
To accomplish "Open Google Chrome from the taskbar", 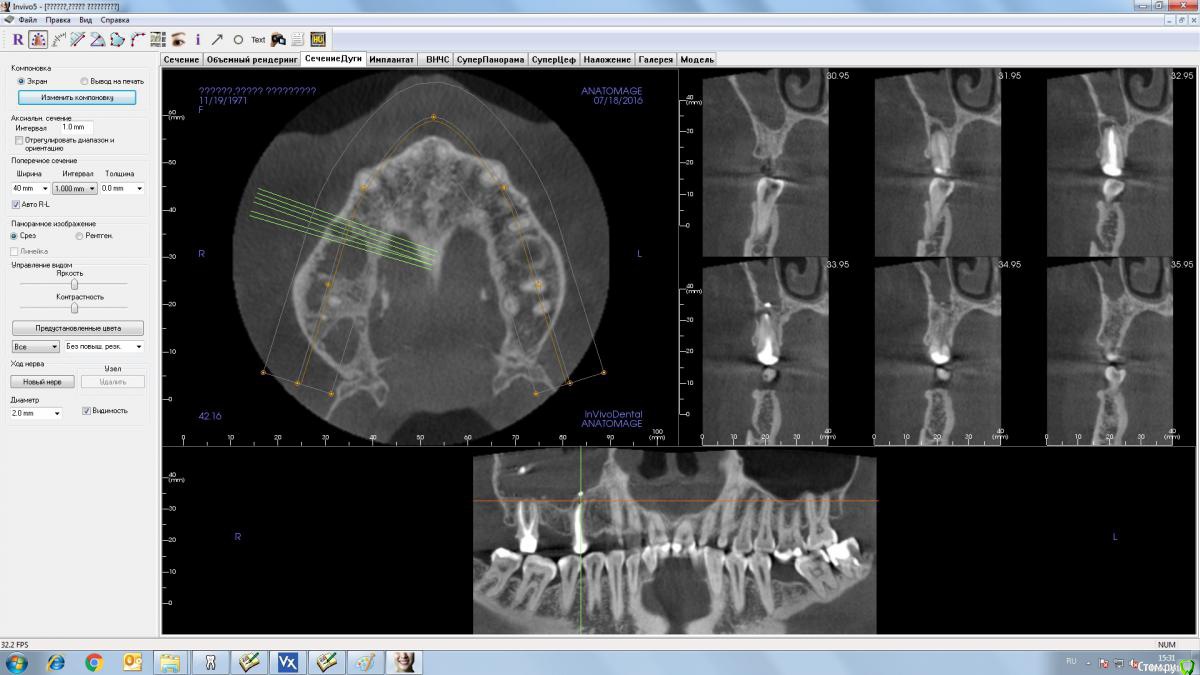I will (x=94, y=662).
